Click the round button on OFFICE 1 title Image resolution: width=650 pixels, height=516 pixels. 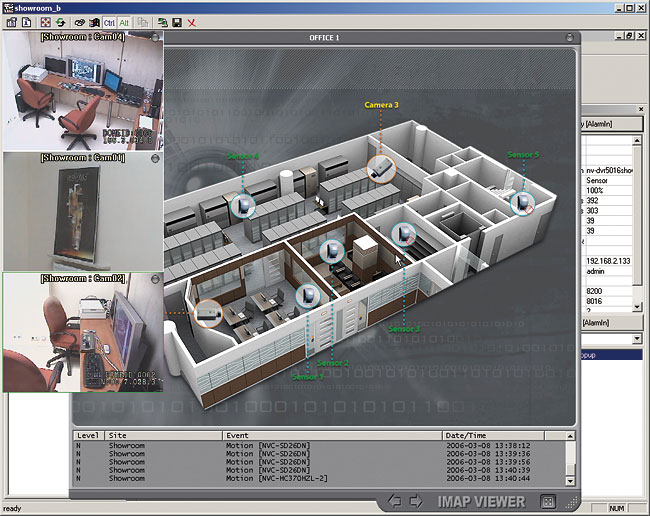570,38
